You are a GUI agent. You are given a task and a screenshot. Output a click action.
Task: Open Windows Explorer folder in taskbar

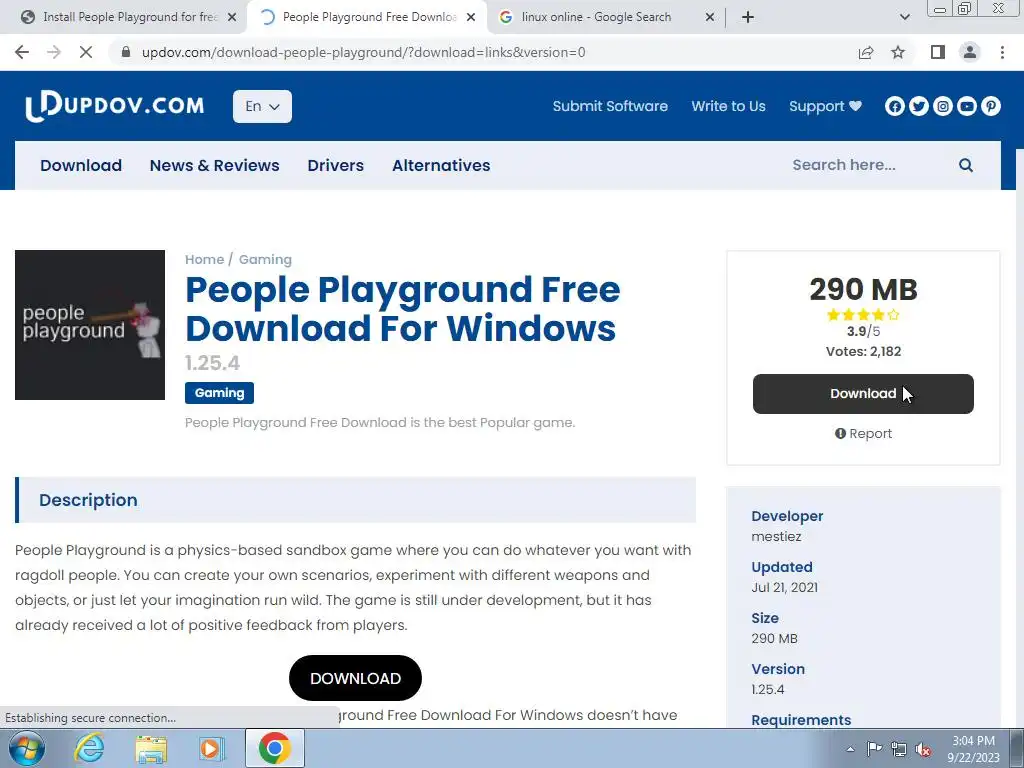[151, 748]
